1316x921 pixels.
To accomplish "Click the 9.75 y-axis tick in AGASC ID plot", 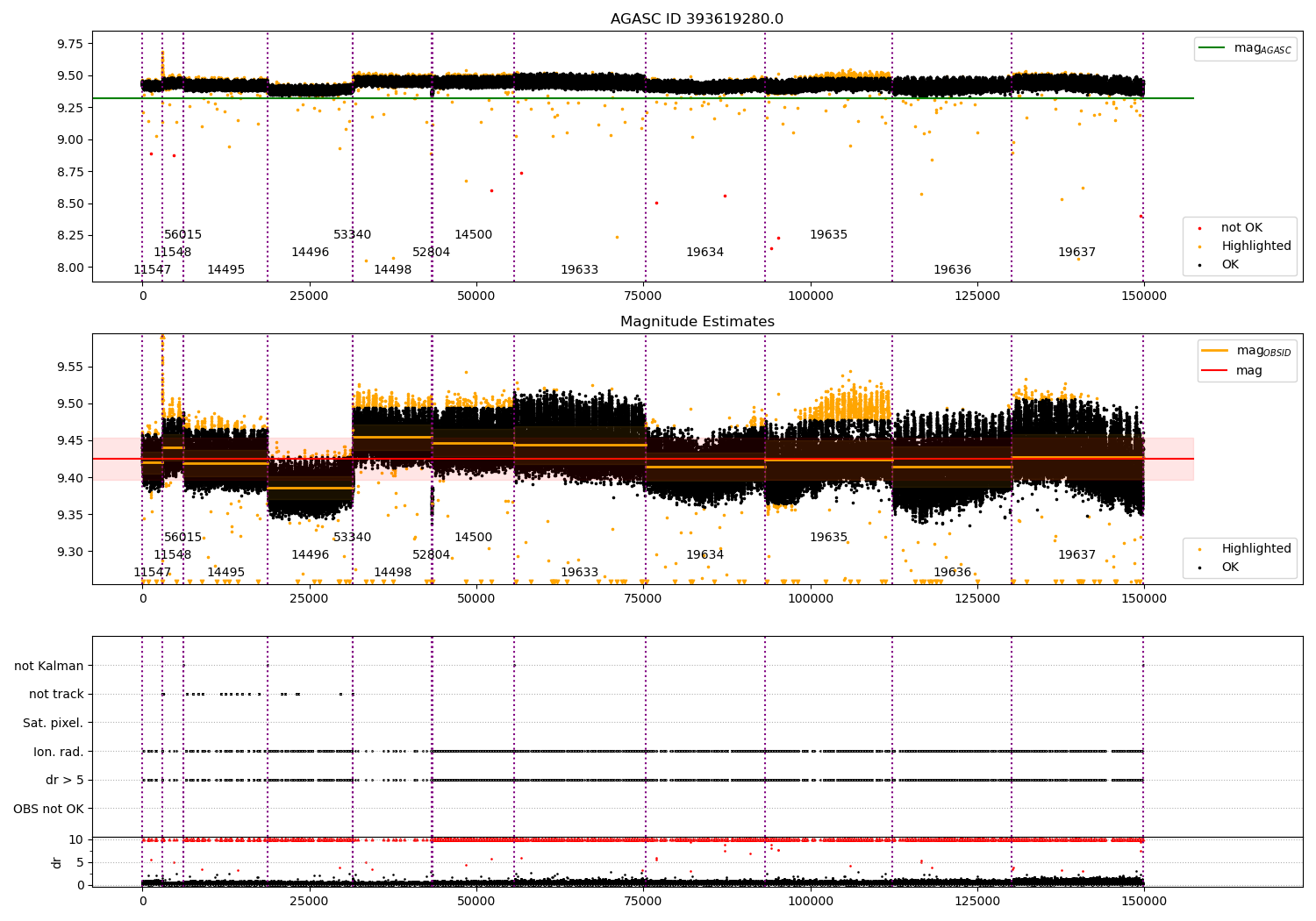I will click(x=70, y=45).
